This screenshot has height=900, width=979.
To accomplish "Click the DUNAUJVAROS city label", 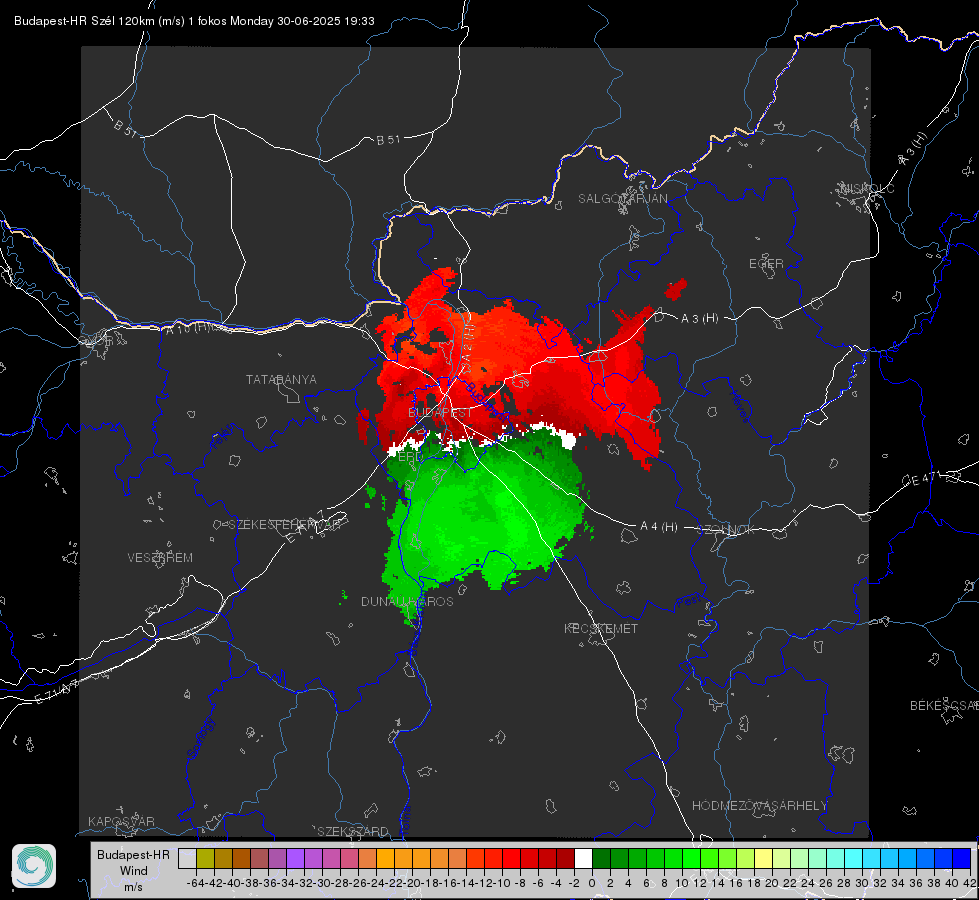I will (x=407, y=601).
